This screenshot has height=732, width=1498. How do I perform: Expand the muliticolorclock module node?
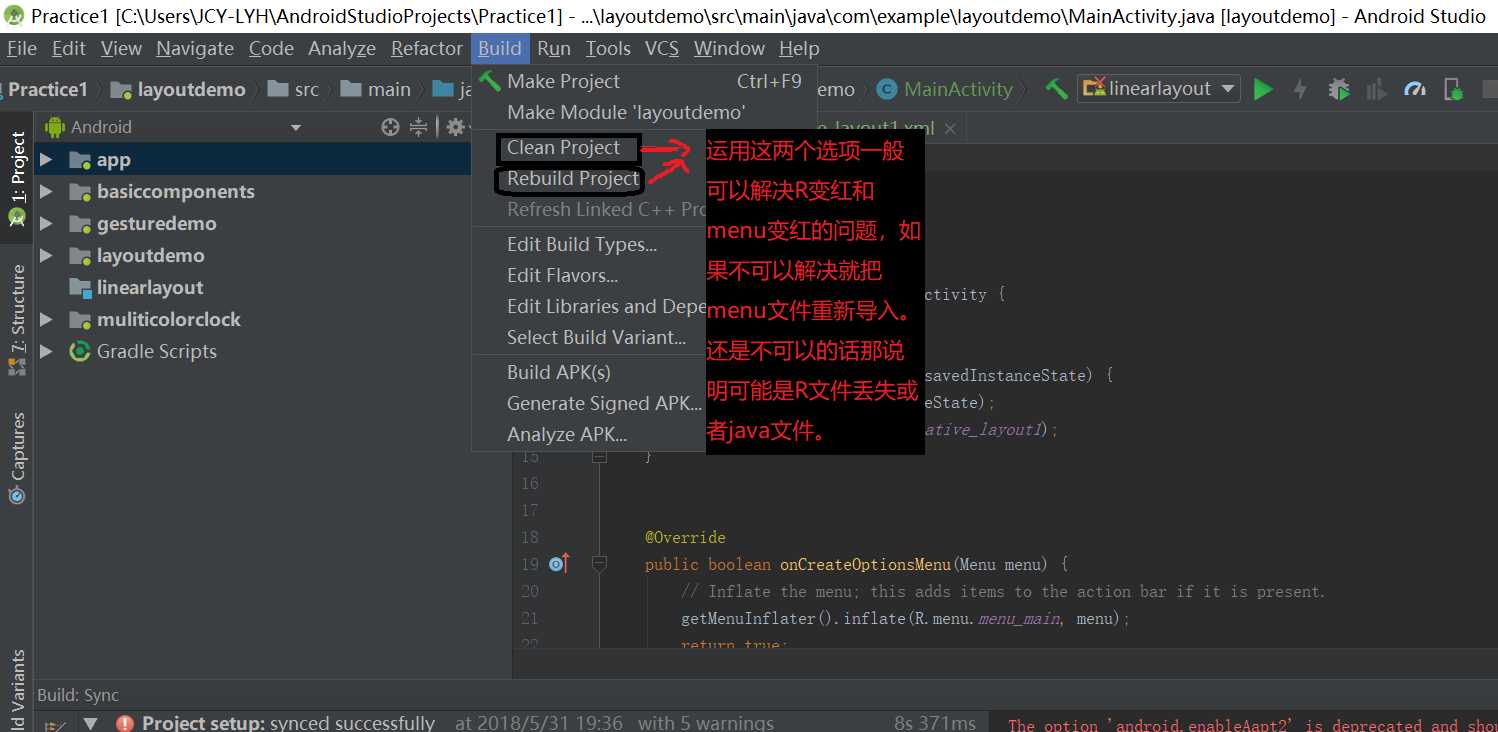pyautogui.click(x=46, y=320)
